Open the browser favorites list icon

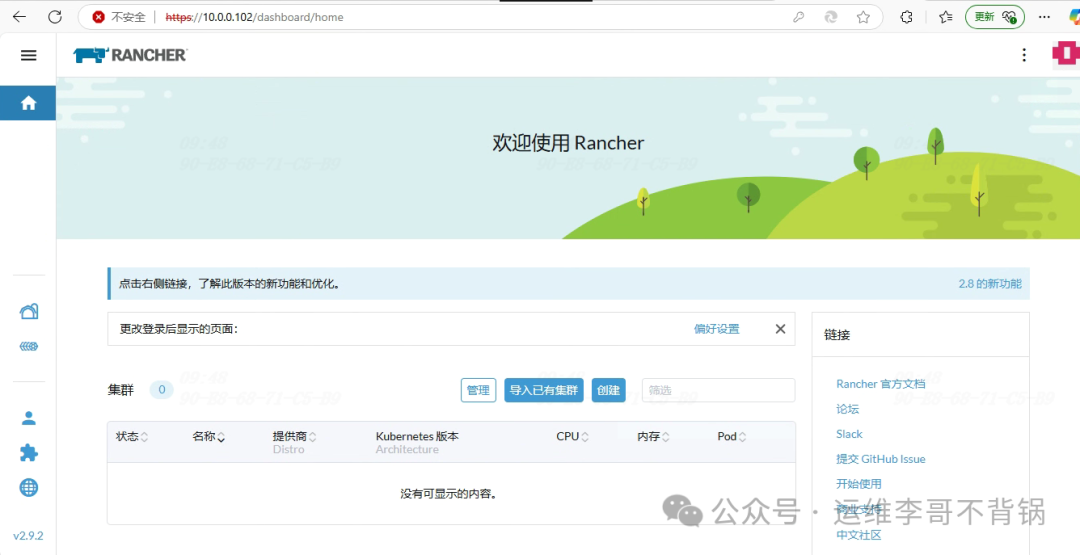point(946,17)
